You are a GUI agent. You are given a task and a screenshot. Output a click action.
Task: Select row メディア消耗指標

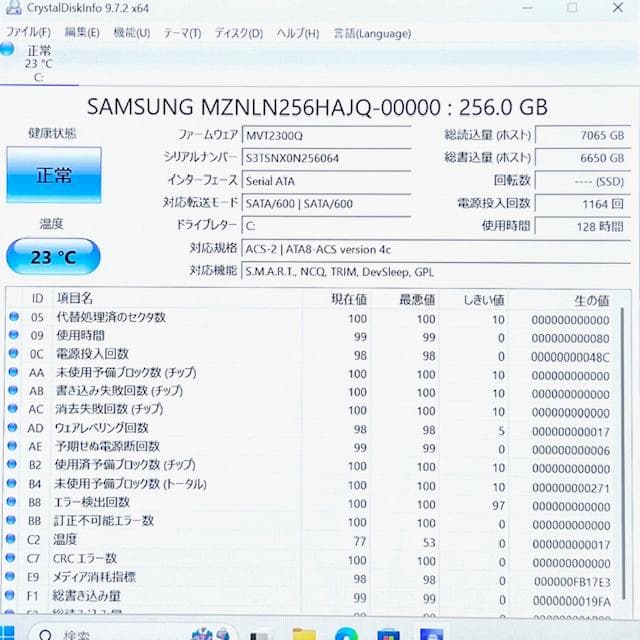[x=310, y=578]
